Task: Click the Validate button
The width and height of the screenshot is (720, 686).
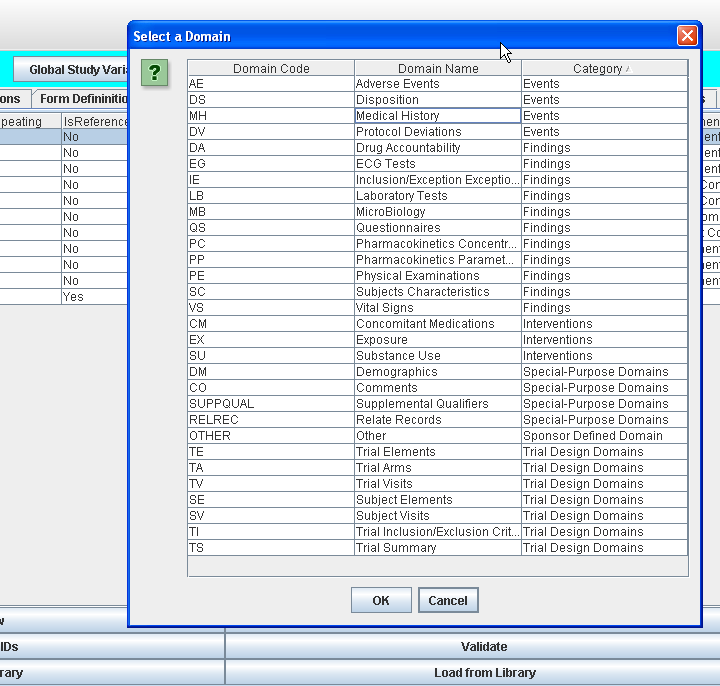Action: point(484,647)
